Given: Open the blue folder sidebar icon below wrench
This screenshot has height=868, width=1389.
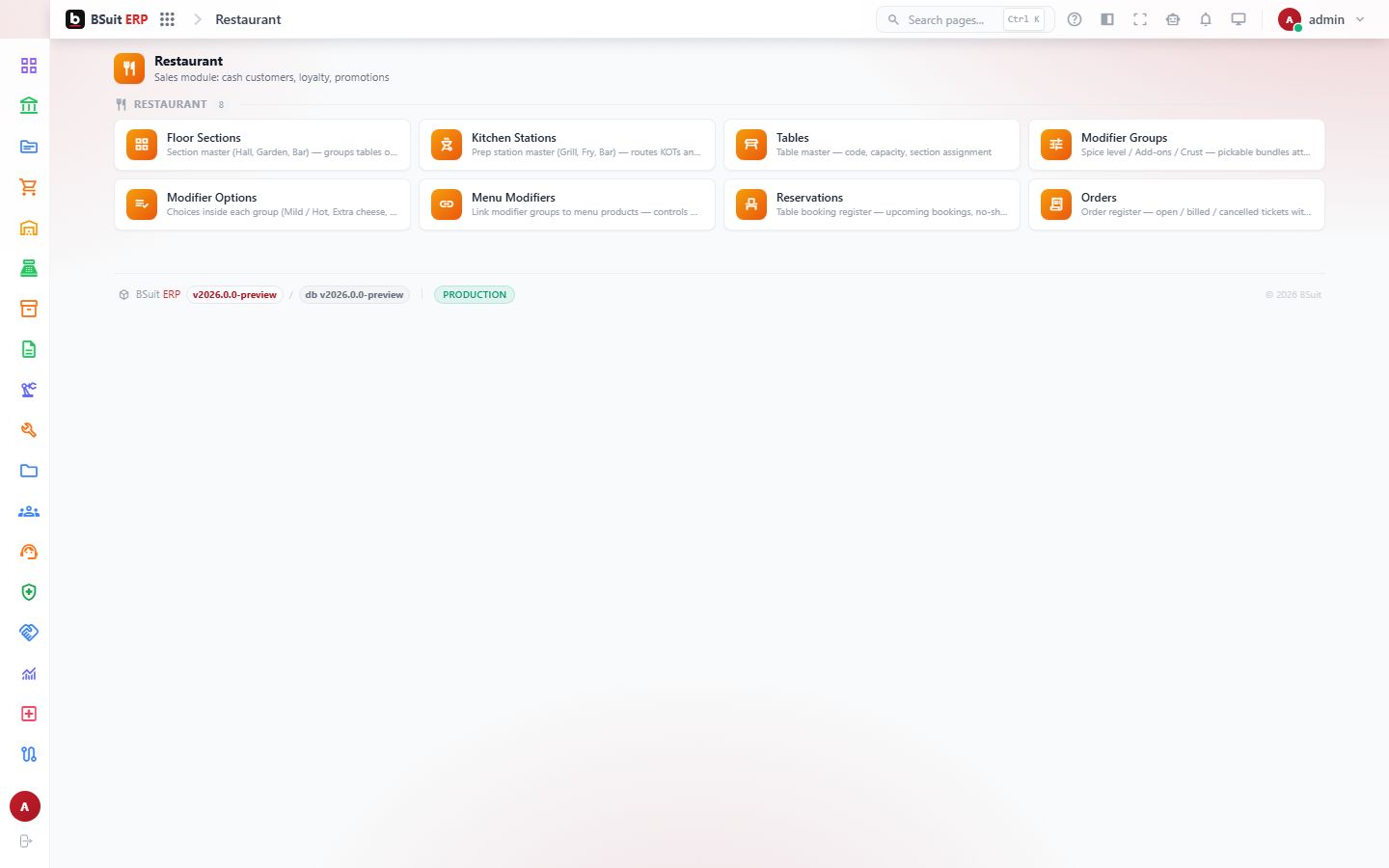Looking at the screenshot, I should [29, 471].
